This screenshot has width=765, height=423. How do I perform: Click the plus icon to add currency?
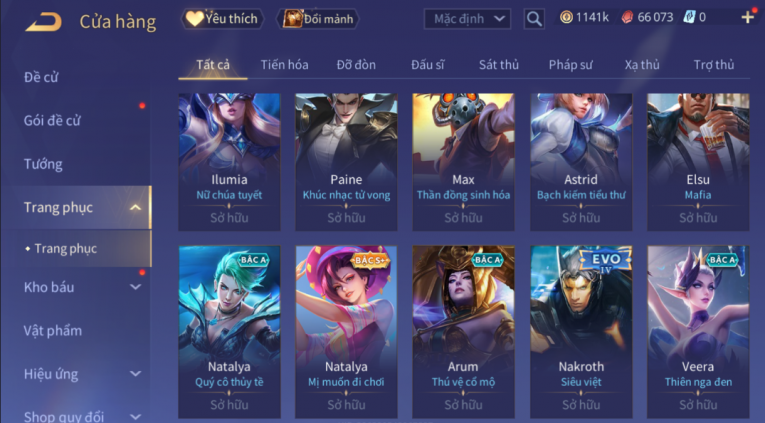pos(747,18)
